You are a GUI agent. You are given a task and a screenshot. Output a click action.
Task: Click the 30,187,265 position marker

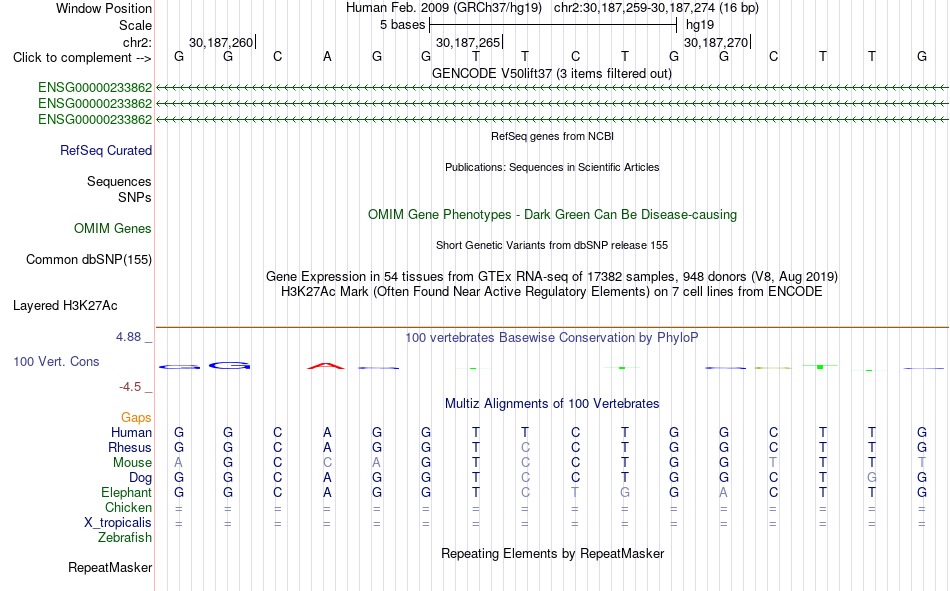pyautogui.click(x=468, y=42)
